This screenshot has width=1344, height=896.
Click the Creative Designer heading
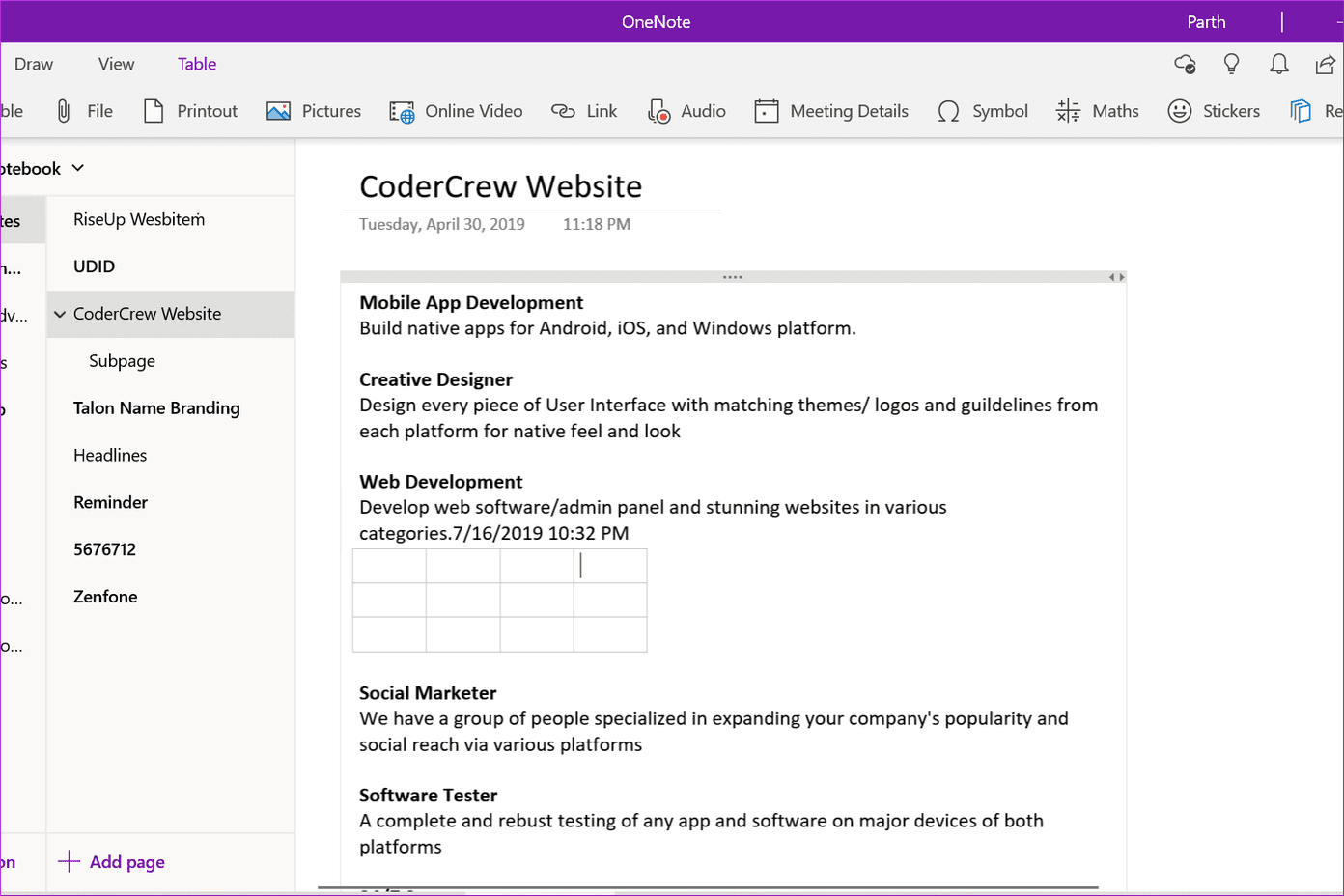(x=435, y=379)
